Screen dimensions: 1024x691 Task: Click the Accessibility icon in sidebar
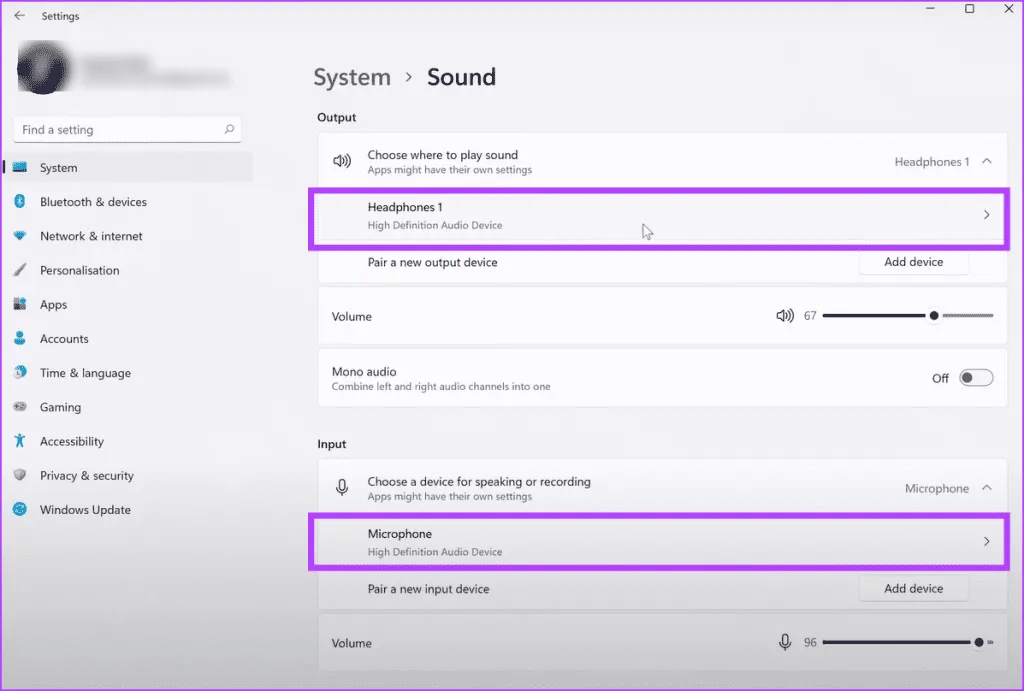pyautogui.click(x=19, y=441)
